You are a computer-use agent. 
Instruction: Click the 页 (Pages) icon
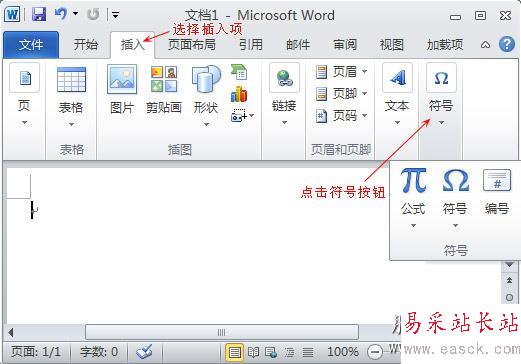pyautogui.click(x=25, y=78)
